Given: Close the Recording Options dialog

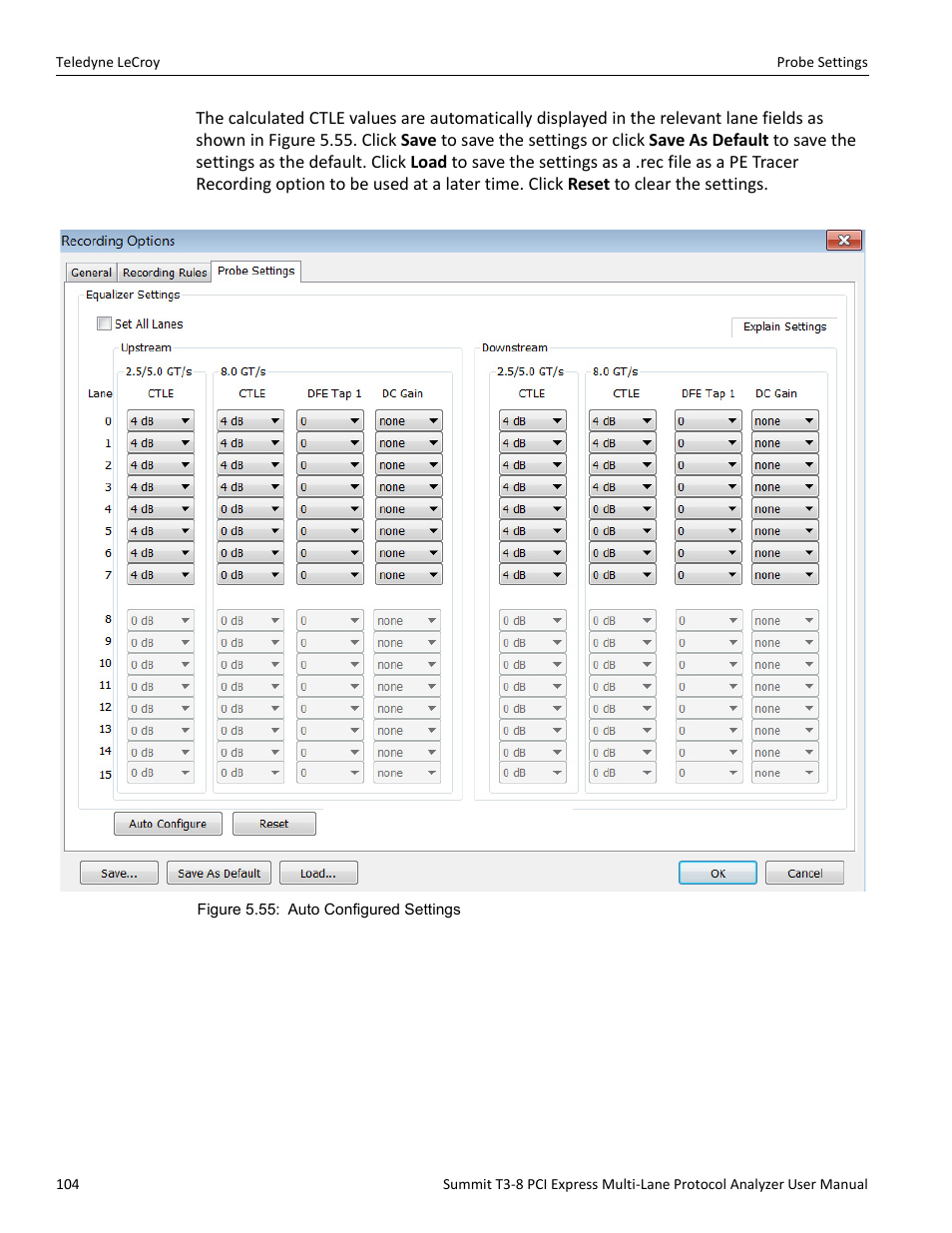Looking at the screenshot, I should (844, 241).
